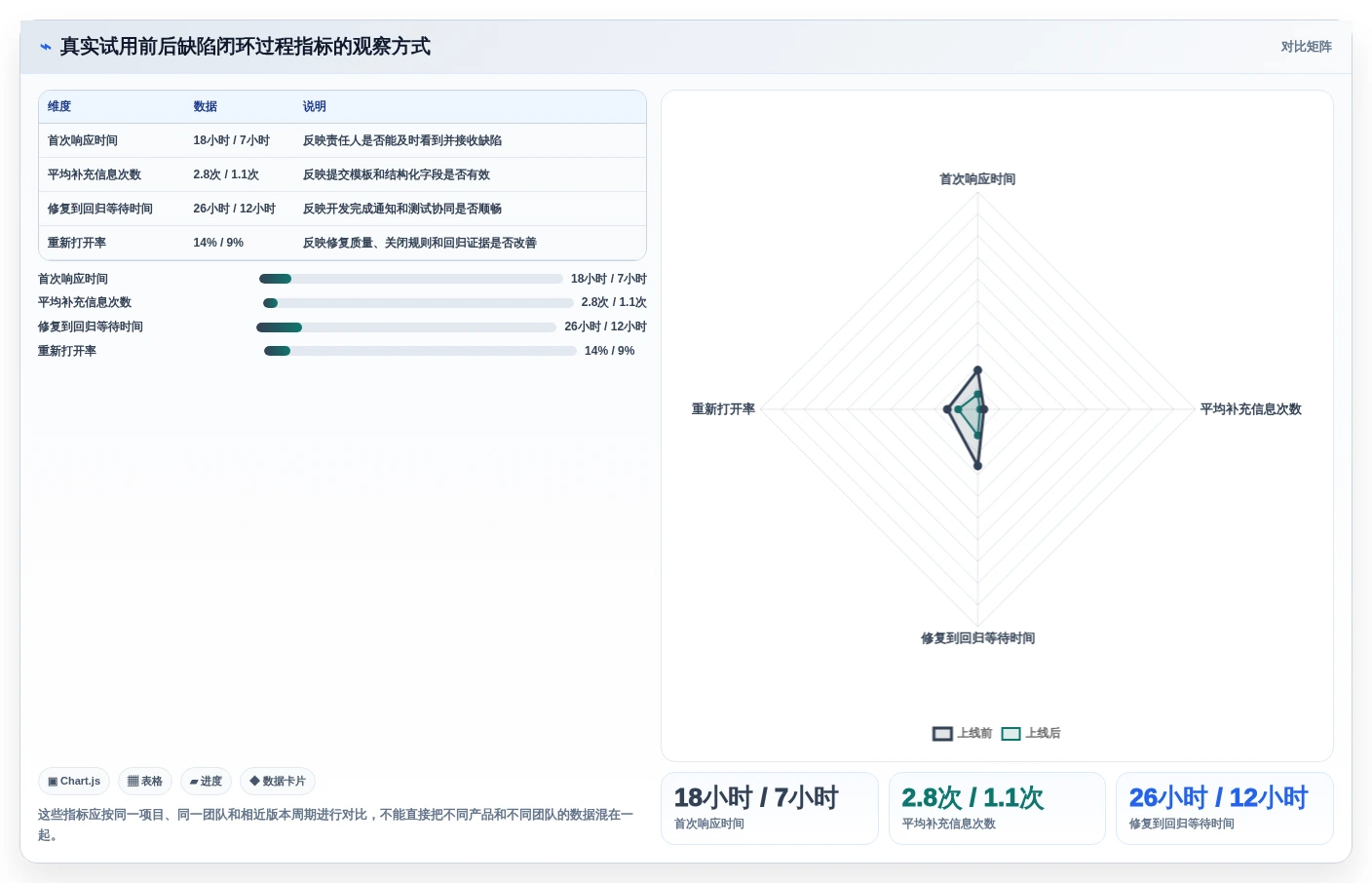Click the 2.8次 / 1.1次 table cell
Image resolution: width=1372 pixels, height=883 pixels.
pos(226,175)
